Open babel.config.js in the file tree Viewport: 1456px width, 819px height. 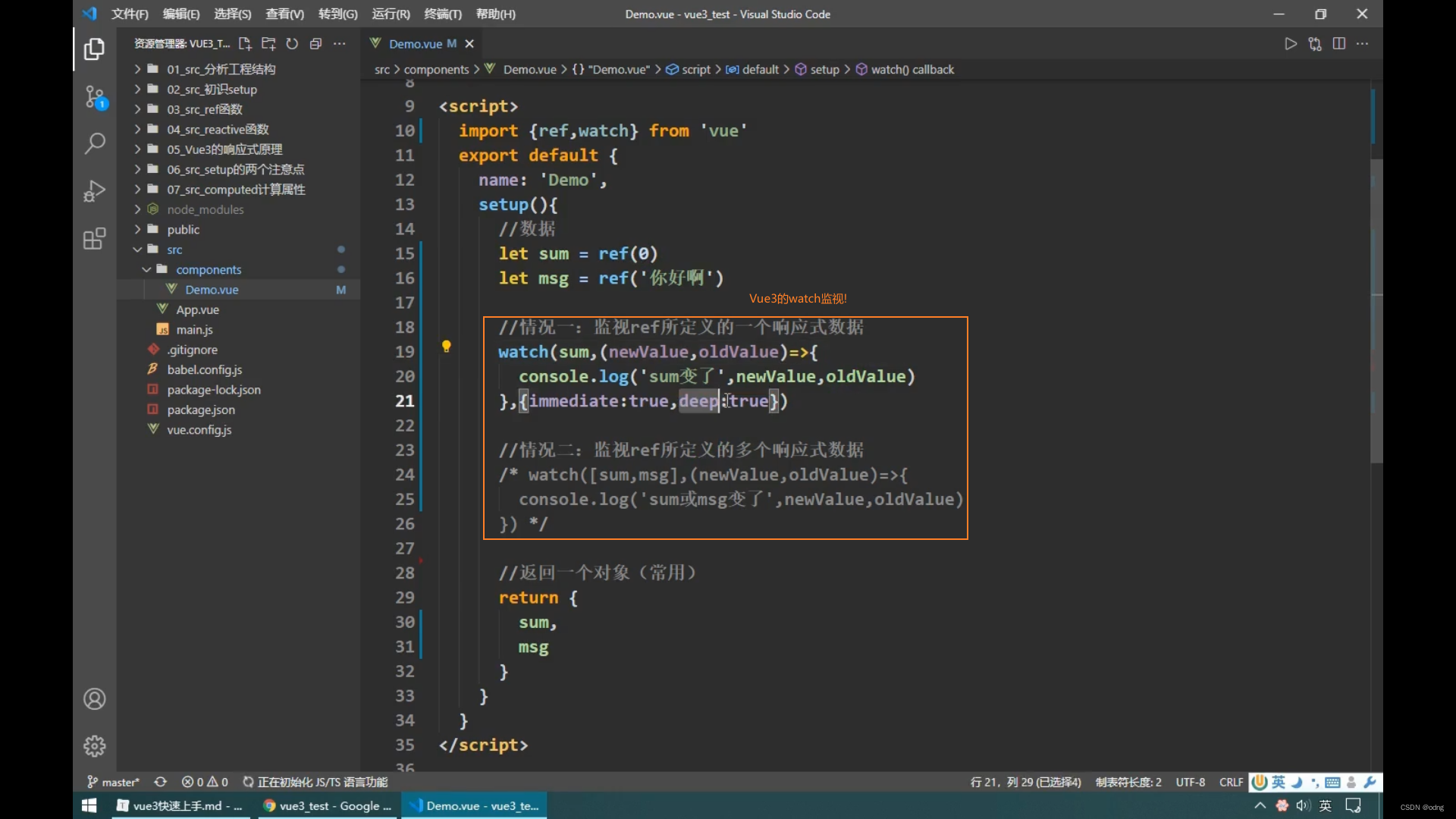coord(238,370)
